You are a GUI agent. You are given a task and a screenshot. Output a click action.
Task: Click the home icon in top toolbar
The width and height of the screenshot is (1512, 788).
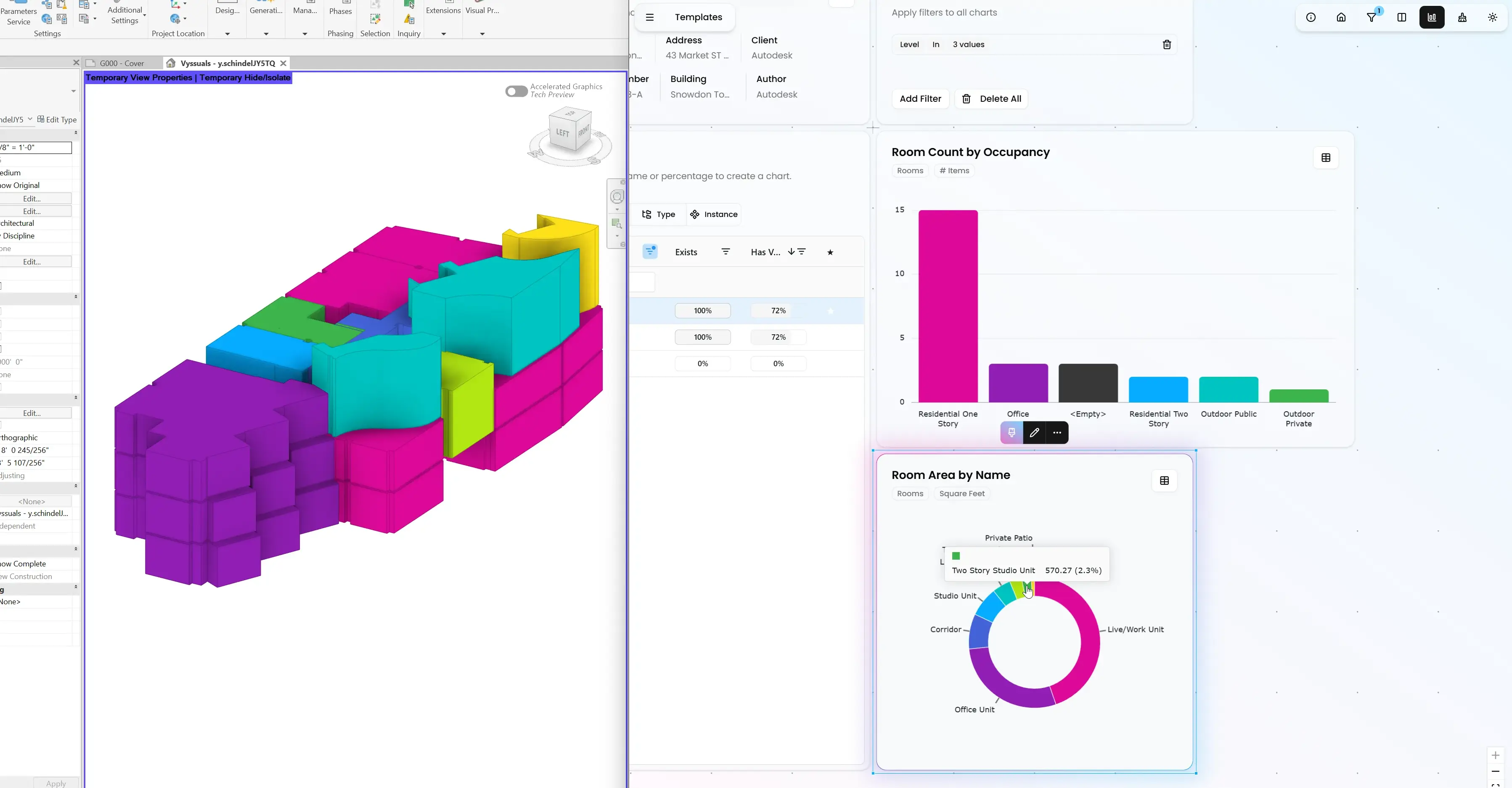pyautogui.click(x=1341, y=17)
